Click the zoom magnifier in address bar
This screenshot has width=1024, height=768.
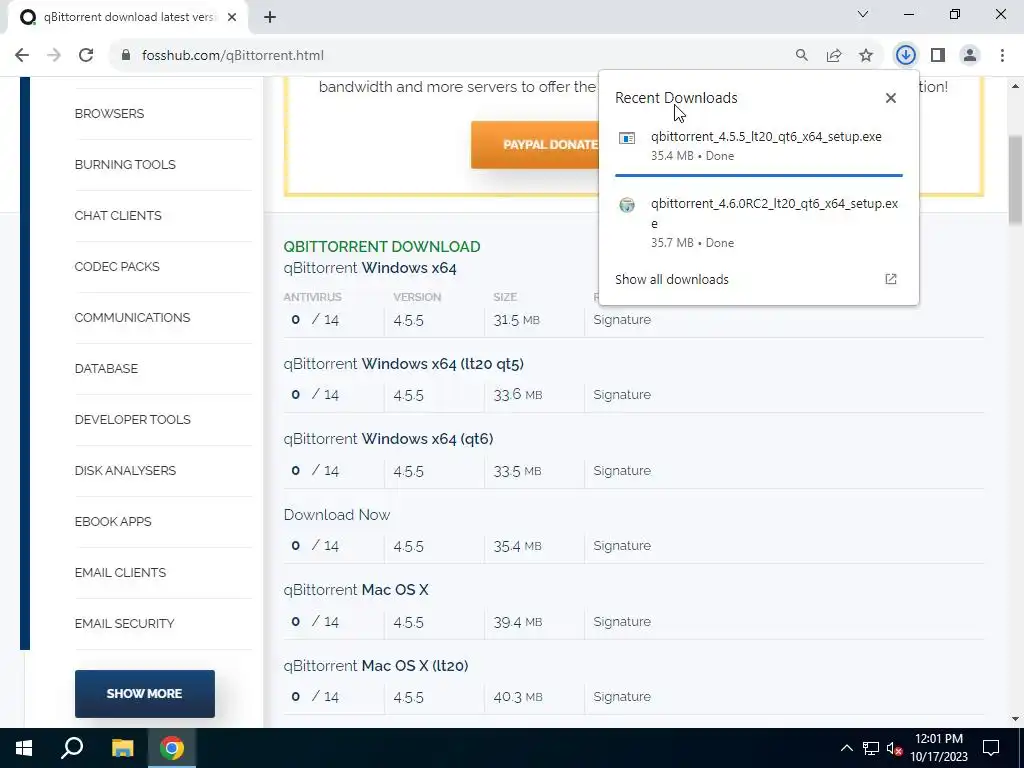(x=801, y=56)
